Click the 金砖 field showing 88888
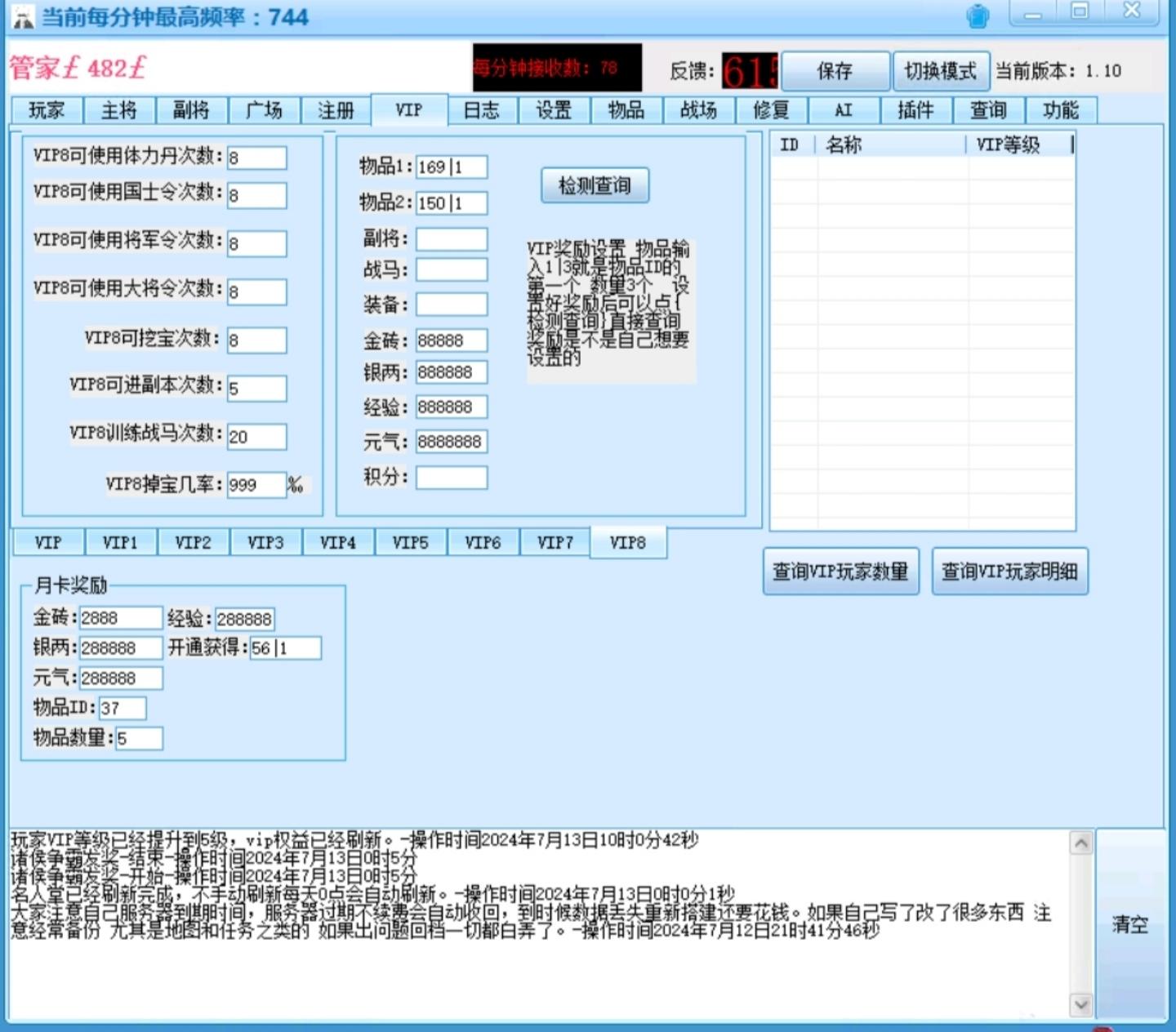Viewport: 1176px width, 1032px height. pyautogui.click(x=452, y=340)
